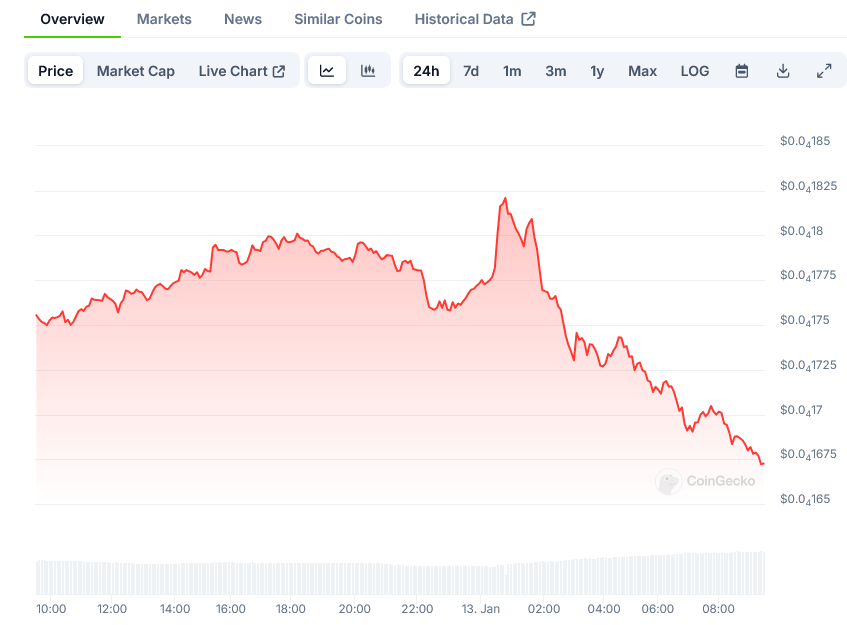847x625 pixels.
Task: Choose the 1m time range
Action: 512,71
